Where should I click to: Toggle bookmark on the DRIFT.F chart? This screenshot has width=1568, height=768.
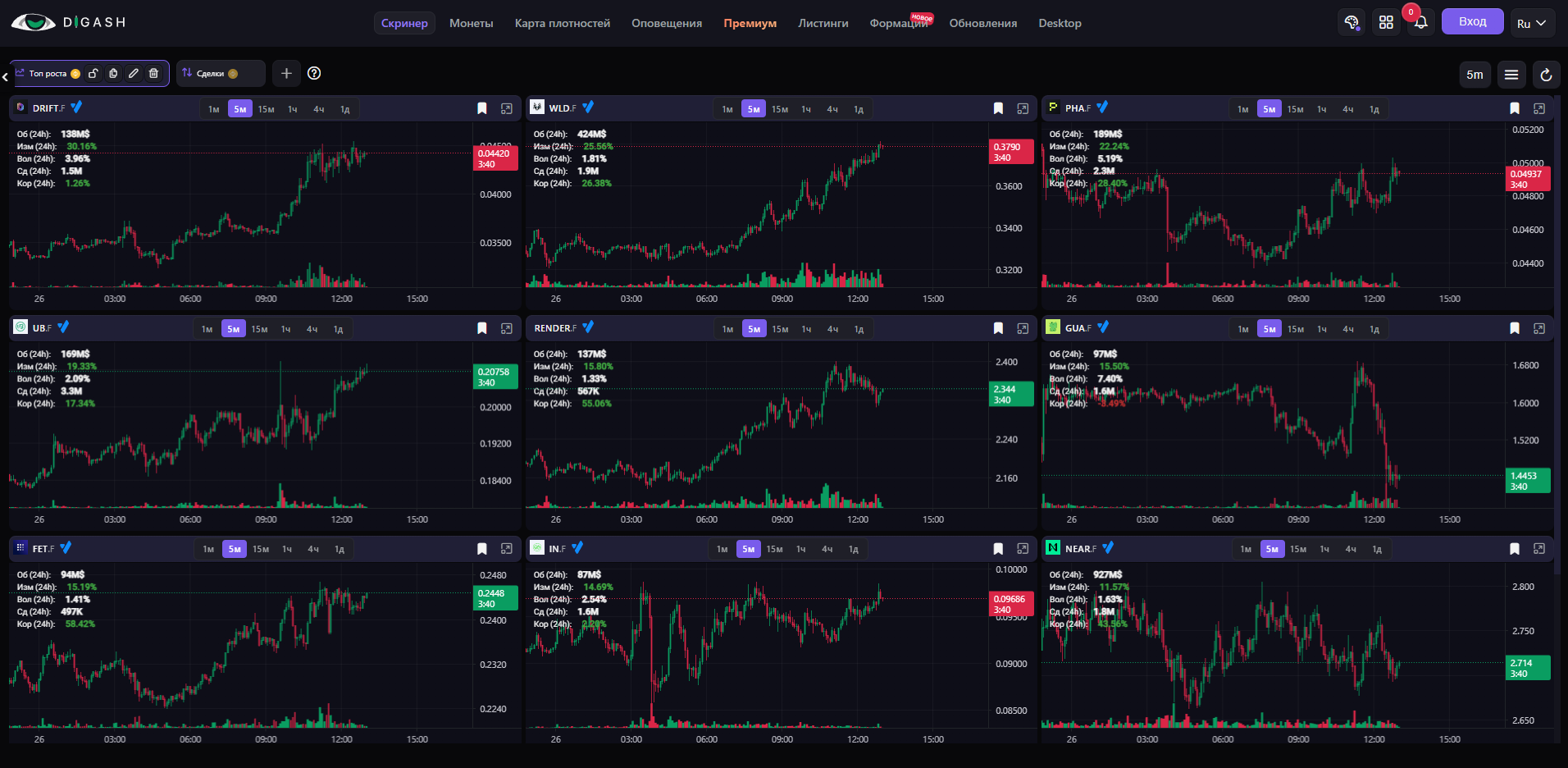[482, 108]
